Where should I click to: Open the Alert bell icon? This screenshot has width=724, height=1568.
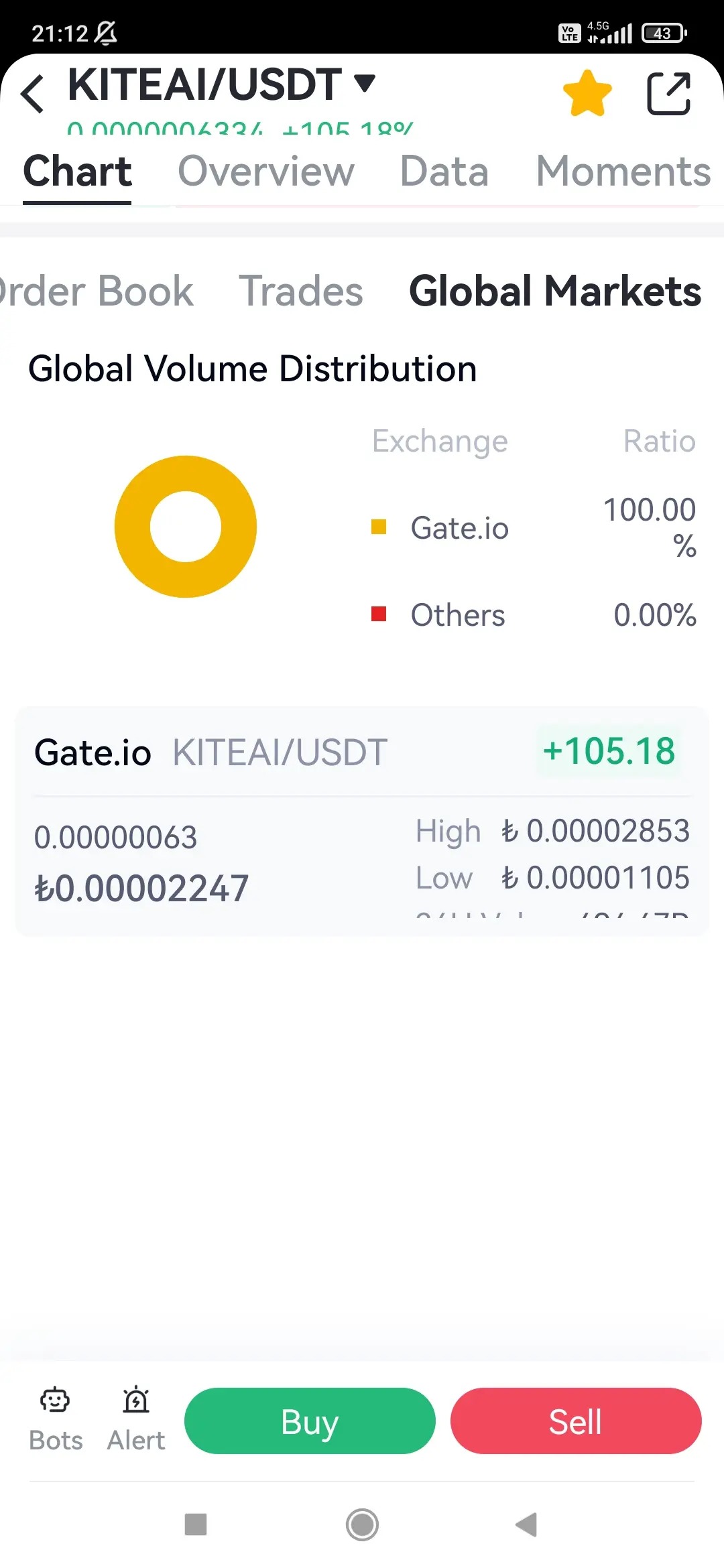136,1400
